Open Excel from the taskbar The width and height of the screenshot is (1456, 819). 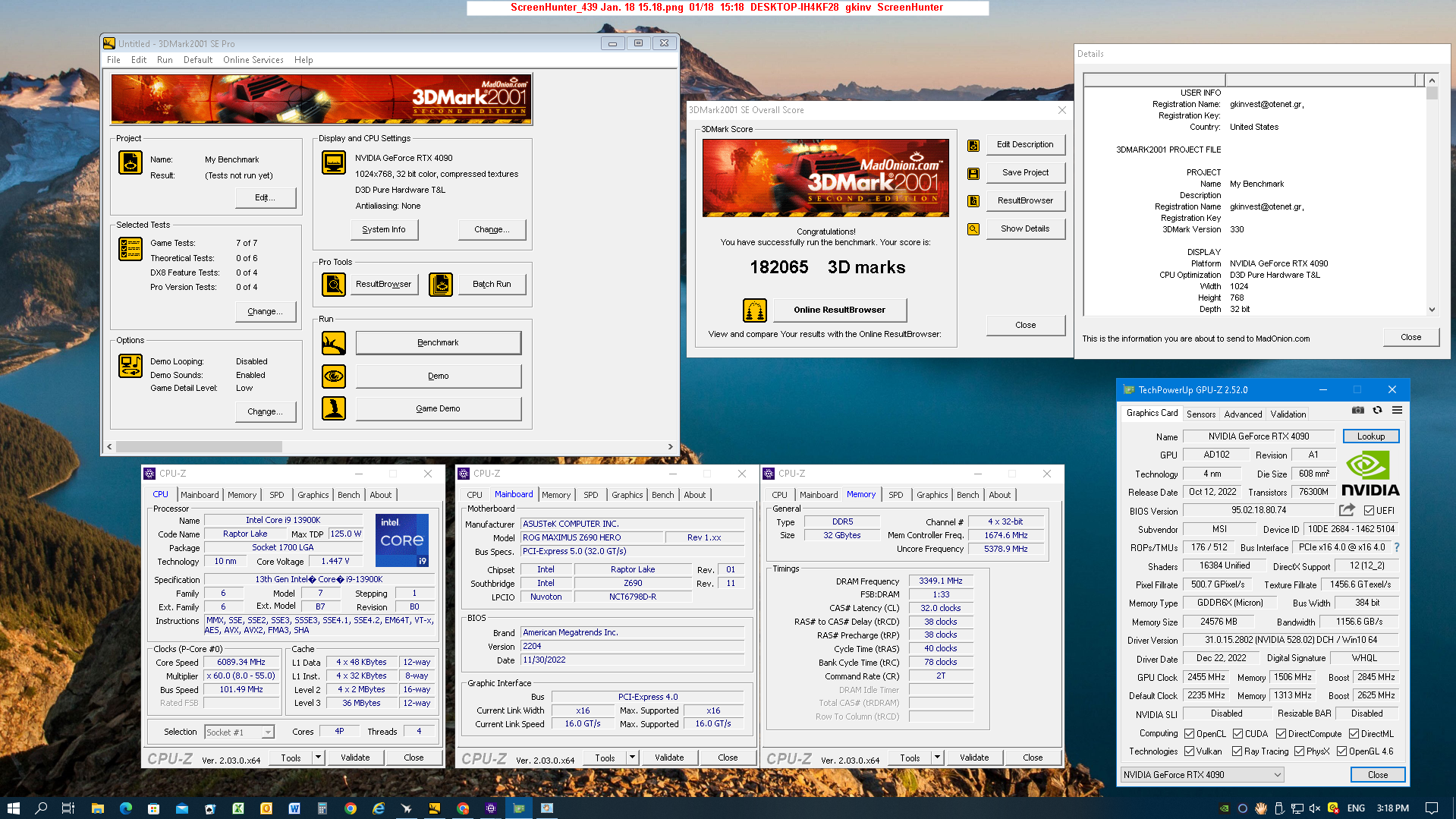click(237, 808)
